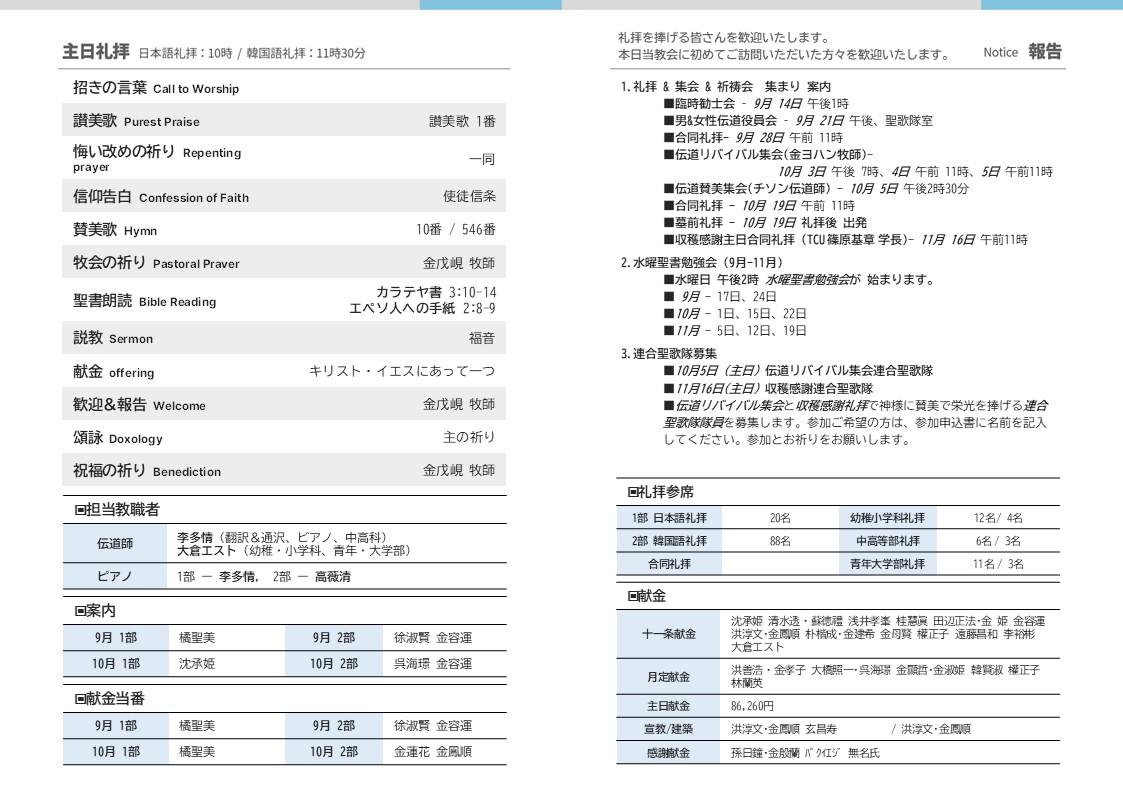
Task: Click the 幼稚小学科礼拝 attendance cell
Action: click(887, 518)
